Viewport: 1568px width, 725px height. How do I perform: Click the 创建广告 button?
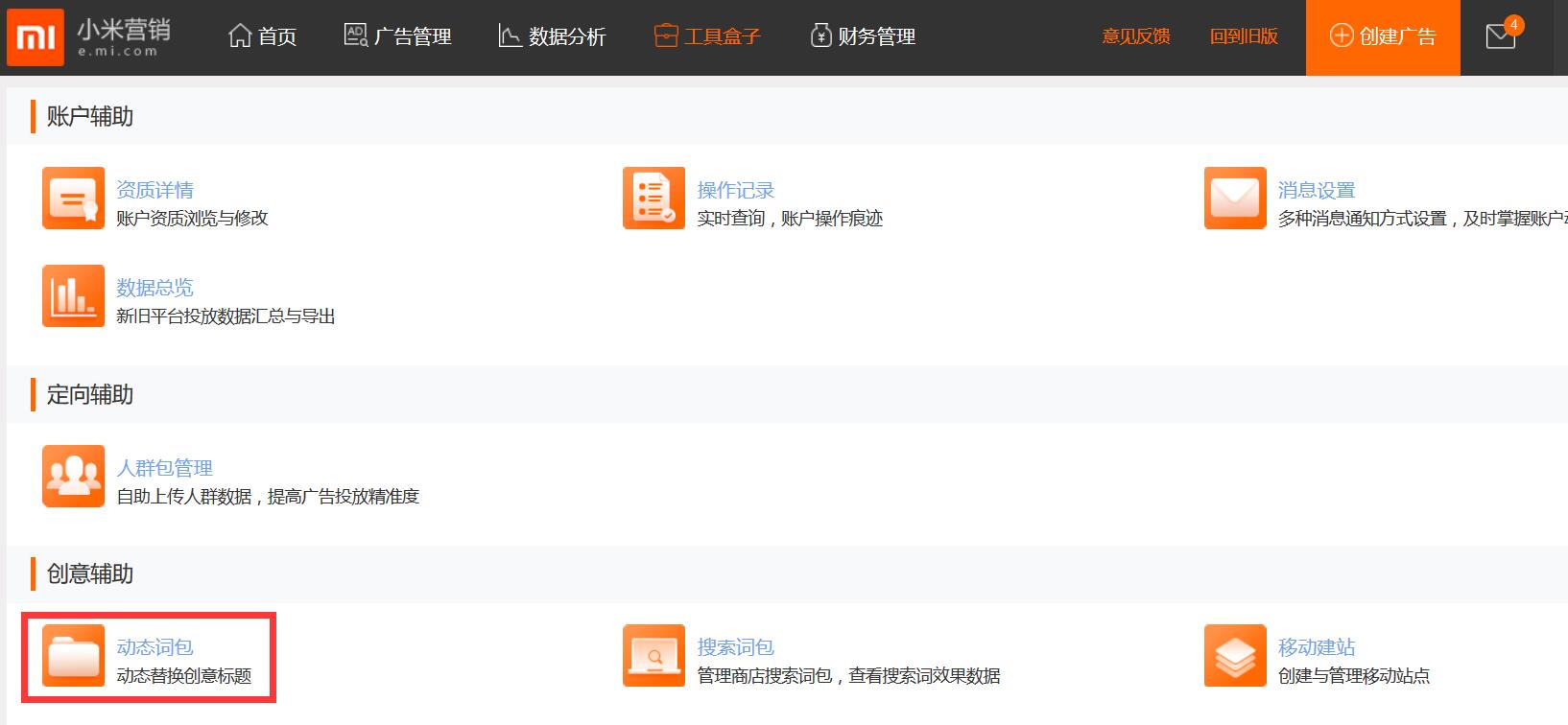point(1383,36)
